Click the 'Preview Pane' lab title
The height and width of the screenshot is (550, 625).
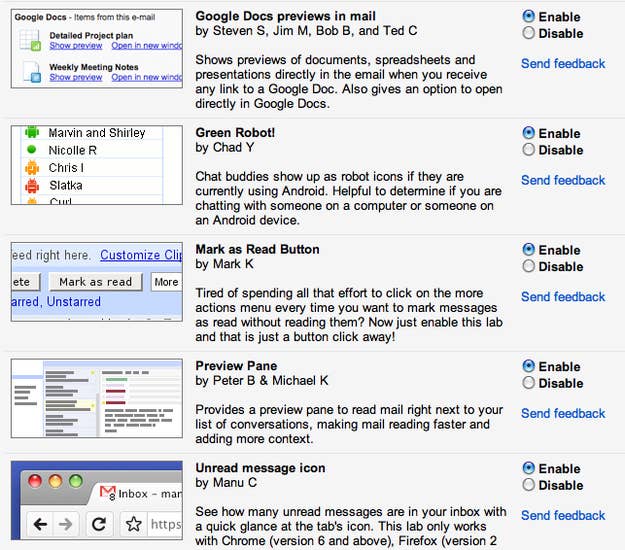pos(236,366)
